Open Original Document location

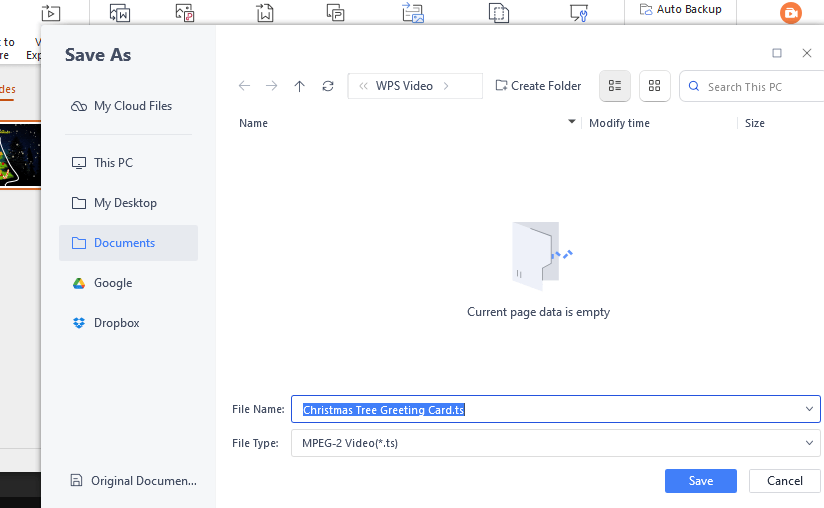point(133,481)
